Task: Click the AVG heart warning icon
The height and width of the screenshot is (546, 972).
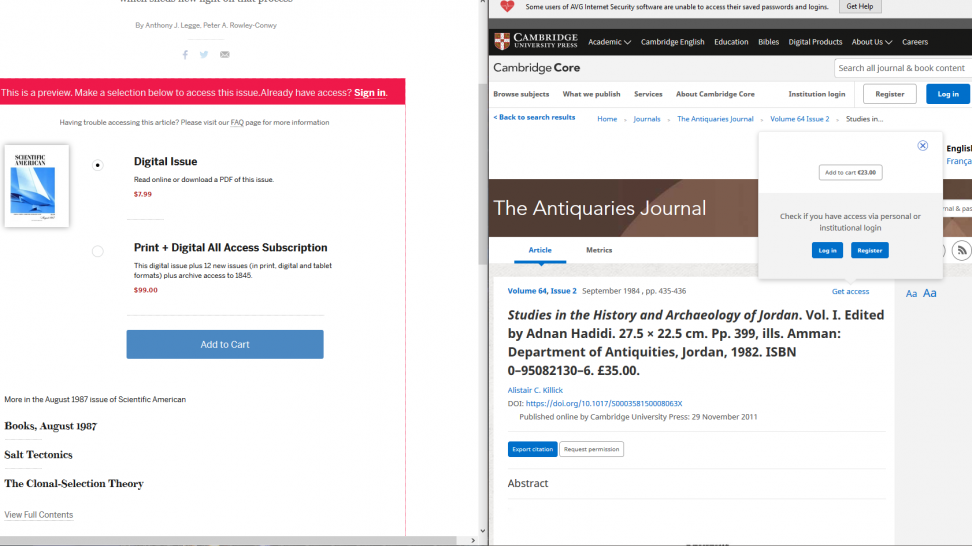Action: (507, 7)
